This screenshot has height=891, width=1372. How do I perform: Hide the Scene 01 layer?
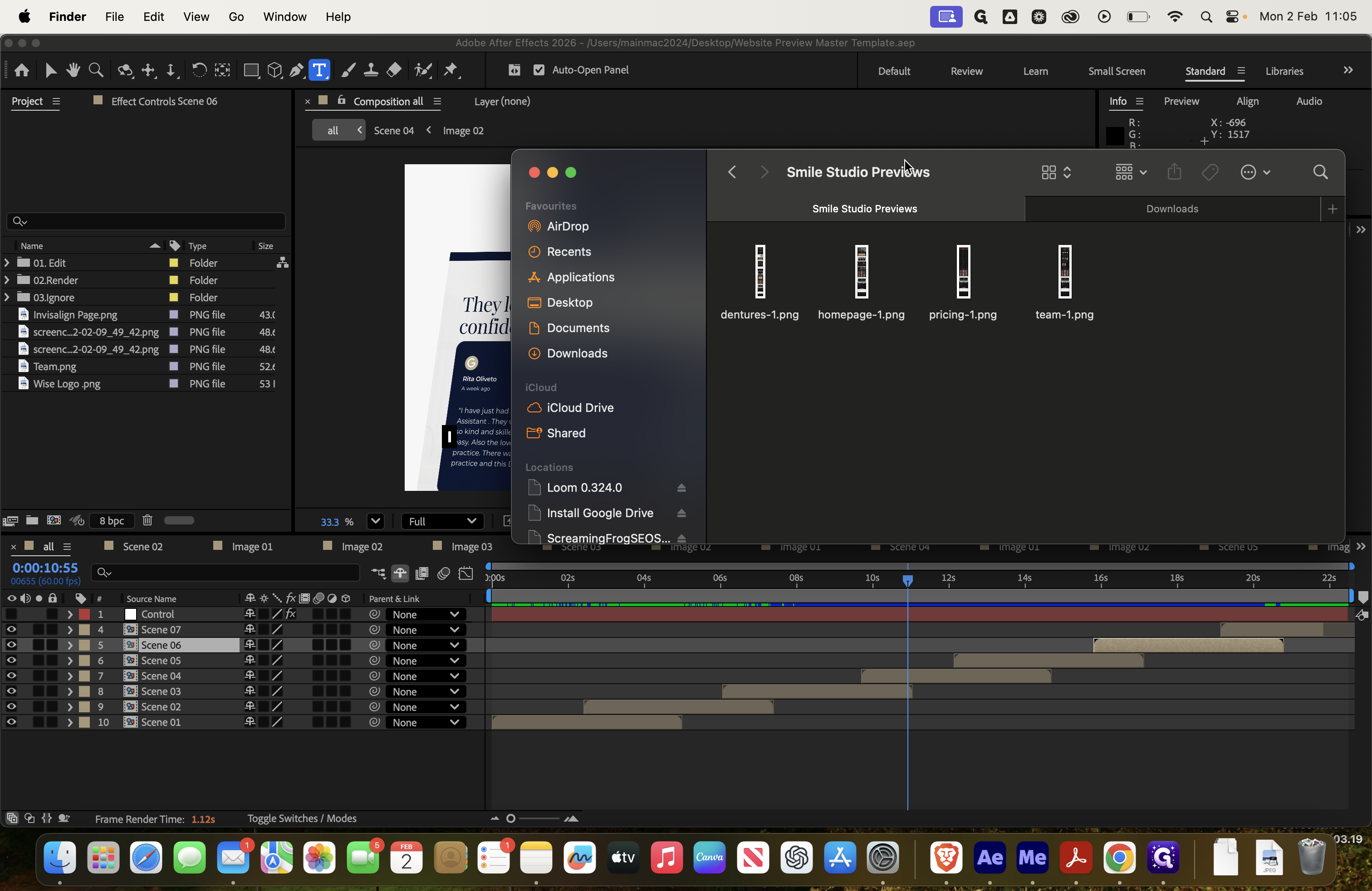(x=11, y=722)
